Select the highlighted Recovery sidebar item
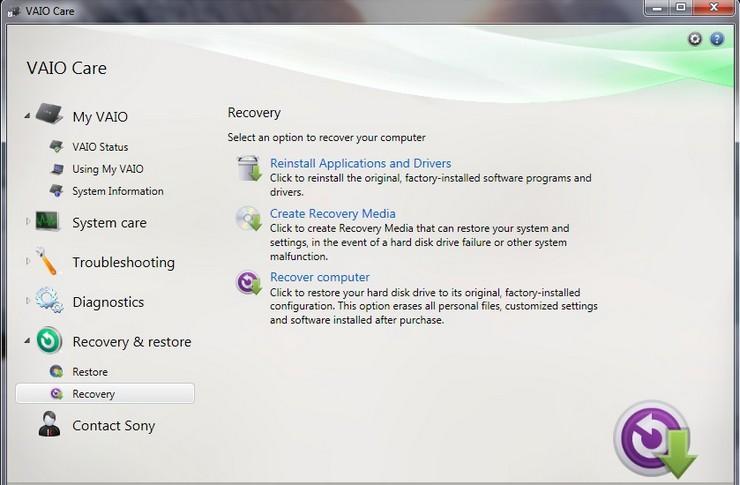Viewport: 740px width, 485px height. pyautogui.click(x=105, y=393)
